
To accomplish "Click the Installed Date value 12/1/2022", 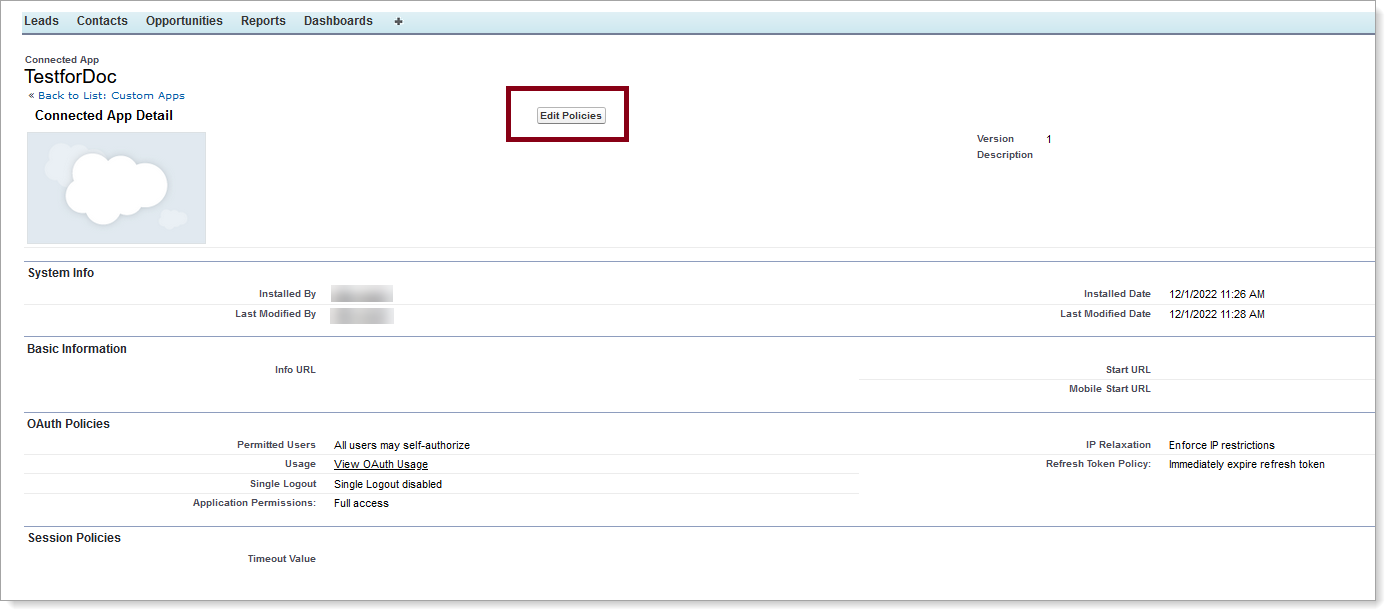I will pyautogui.click(x=1218, y=293).
